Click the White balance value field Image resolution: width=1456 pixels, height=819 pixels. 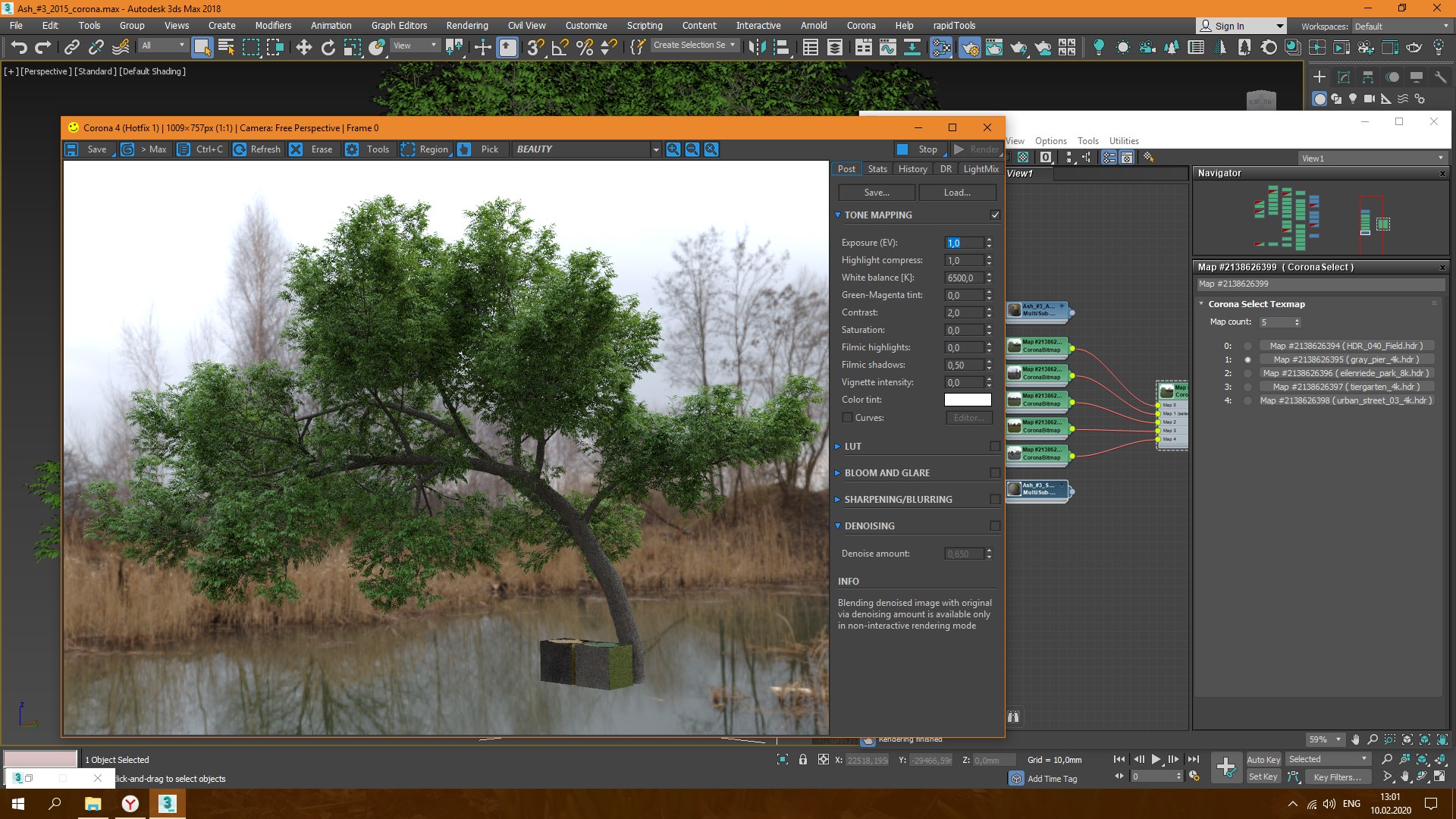[964, 278]
